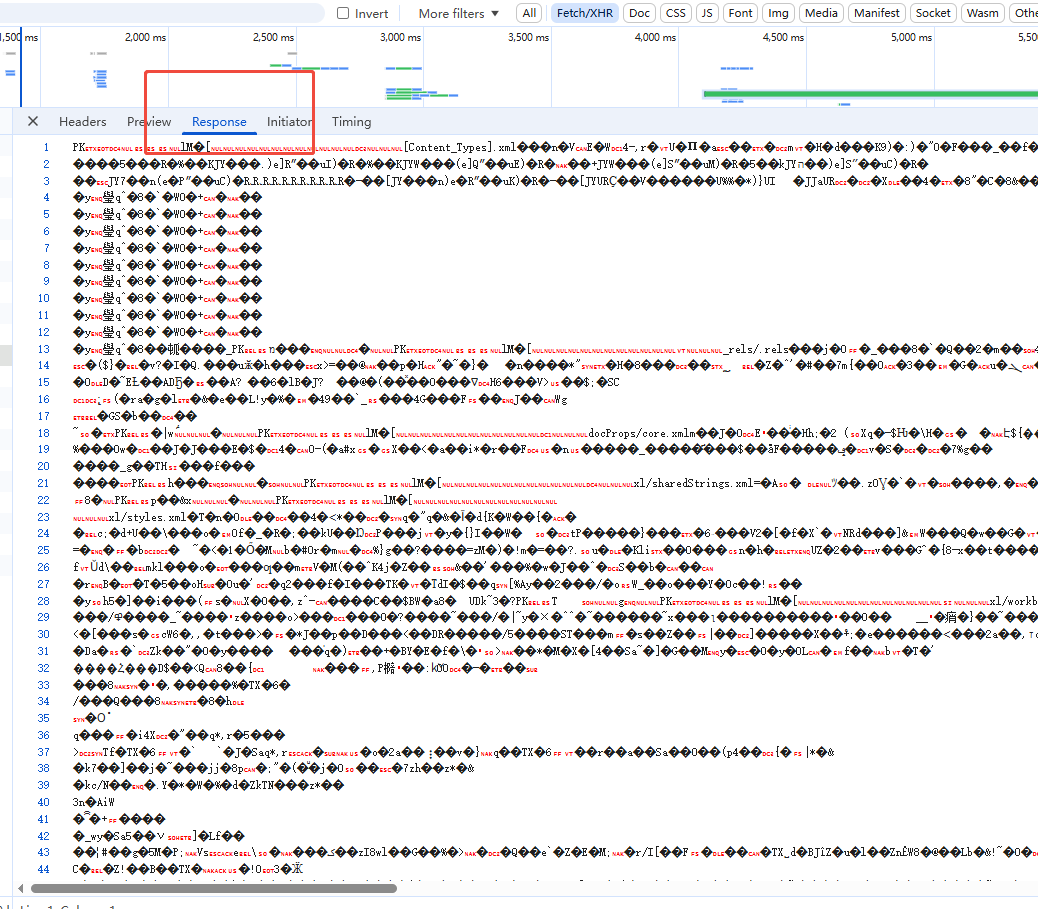The width and height of the screenshot is (1038, 909).
Task: Show only Img requests
Action: pyautogui.click(x=777, y=13)
